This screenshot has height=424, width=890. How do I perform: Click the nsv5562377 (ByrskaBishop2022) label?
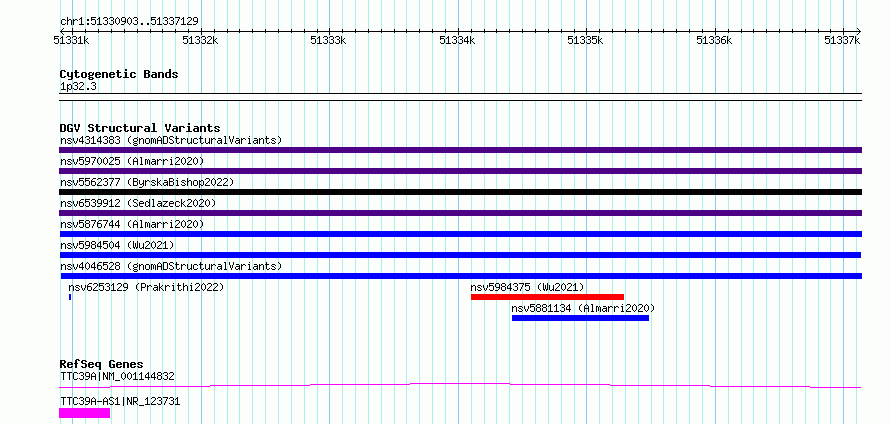147,182
